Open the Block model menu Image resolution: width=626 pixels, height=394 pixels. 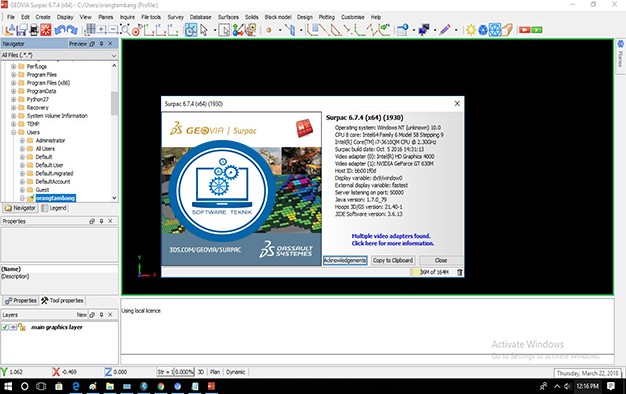pyautogui.click(x=278, y=17)
